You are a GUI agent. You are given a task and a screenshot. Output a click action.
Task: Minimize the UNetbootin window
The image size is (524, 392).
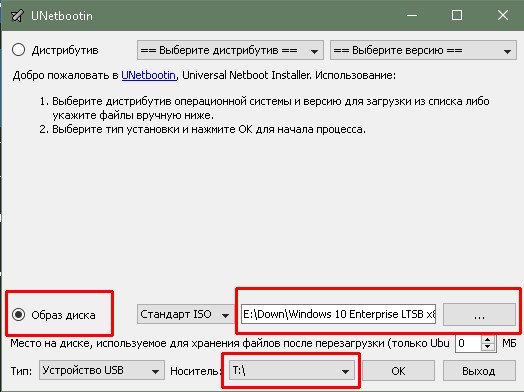point(412,15)
